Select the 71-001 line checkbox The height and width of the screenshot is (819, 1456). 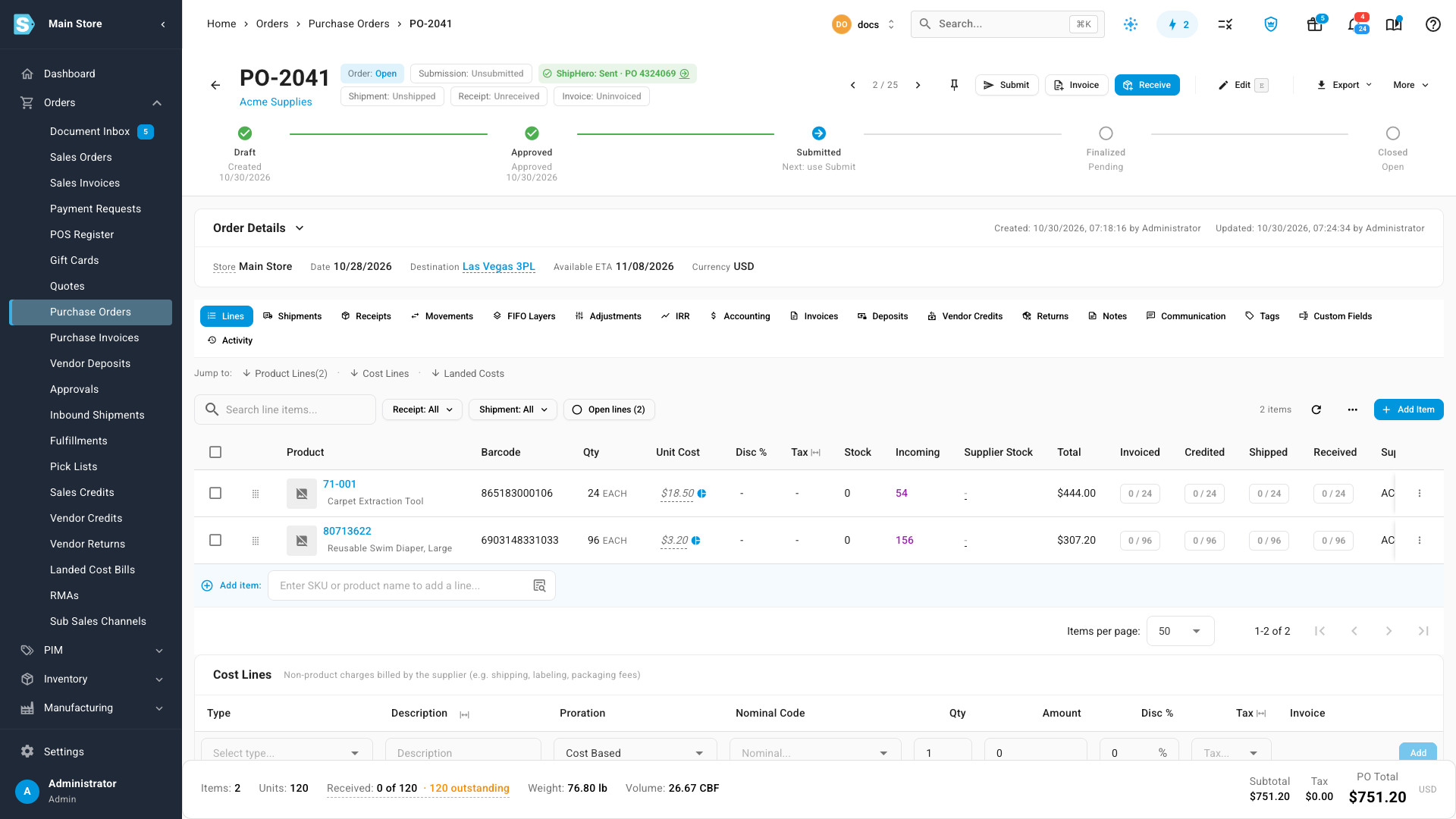[215, 493]
